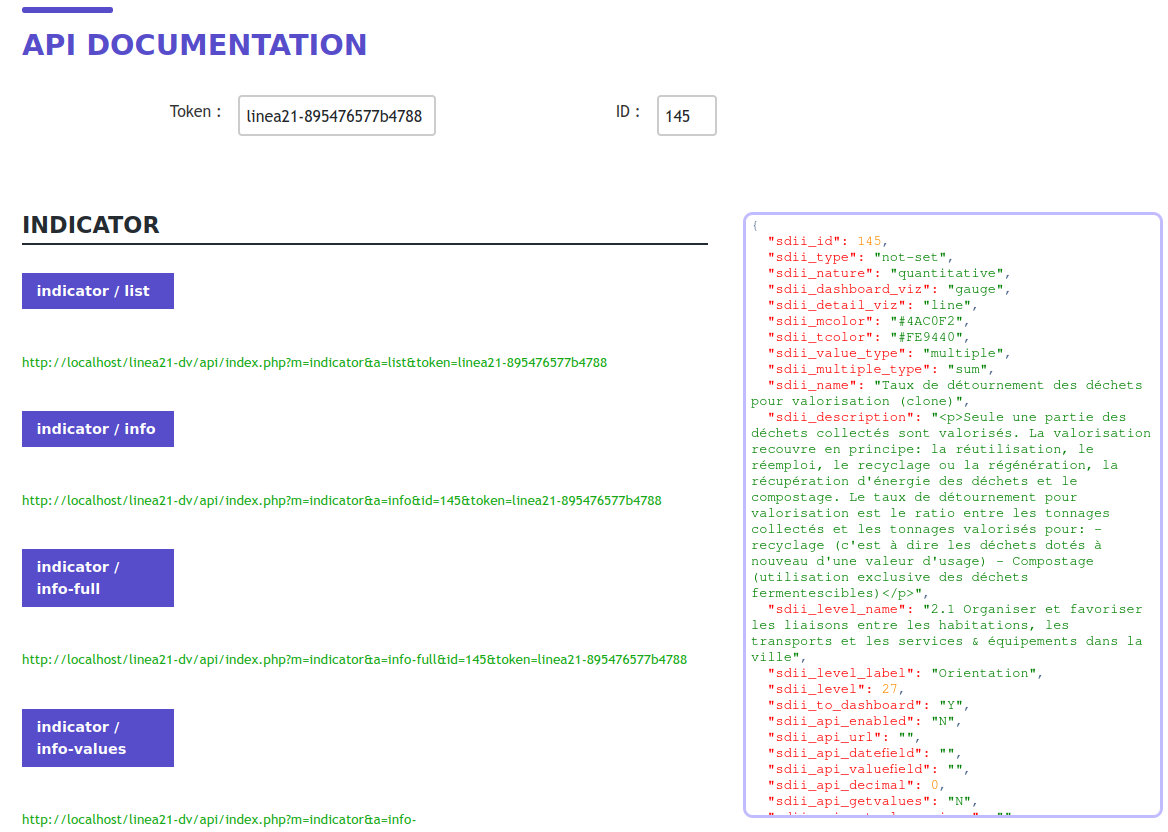
Task: Click the indicator / info-values button
Action: (x=98, y=738)
